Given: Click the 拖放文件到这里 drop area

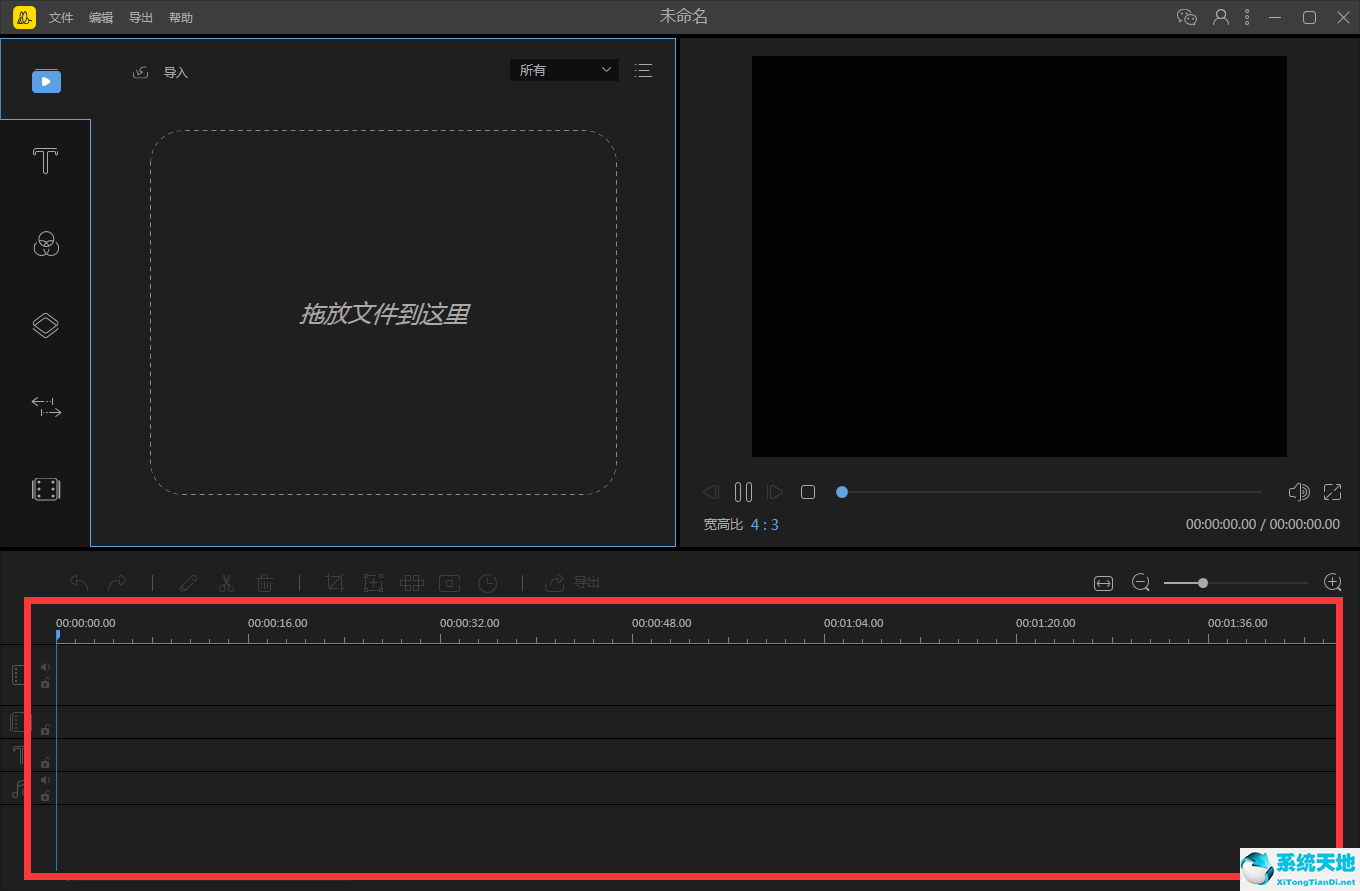Looking at the screenshot, I should [384, 313].
